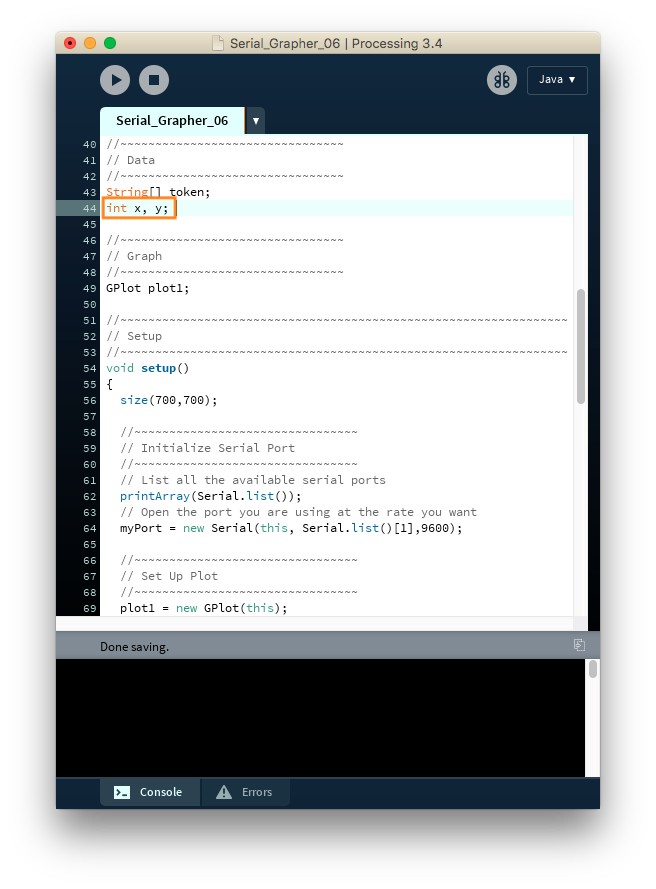The width and height of the screenshot is (656, 889).
Task: Click the opening brace on line 55
Action: (x=109, y=384)
